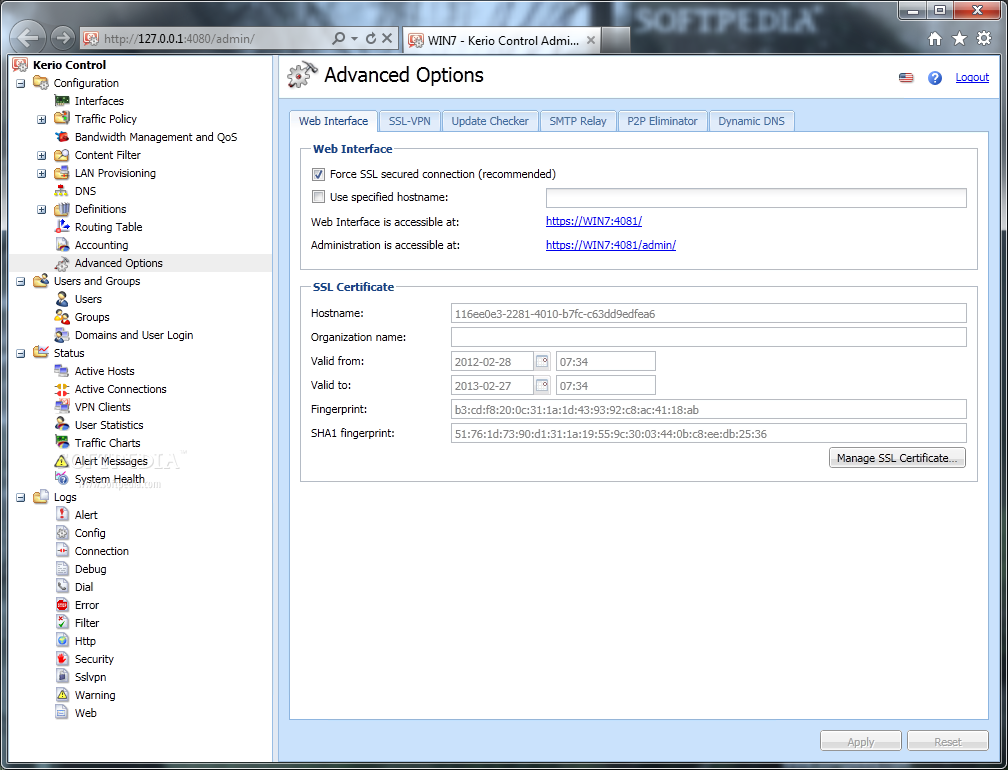Image resolution: width=1008 pixels, height=770 pixels.
Task: Click the DNS network icon
Action: click(x=62, y=191)
